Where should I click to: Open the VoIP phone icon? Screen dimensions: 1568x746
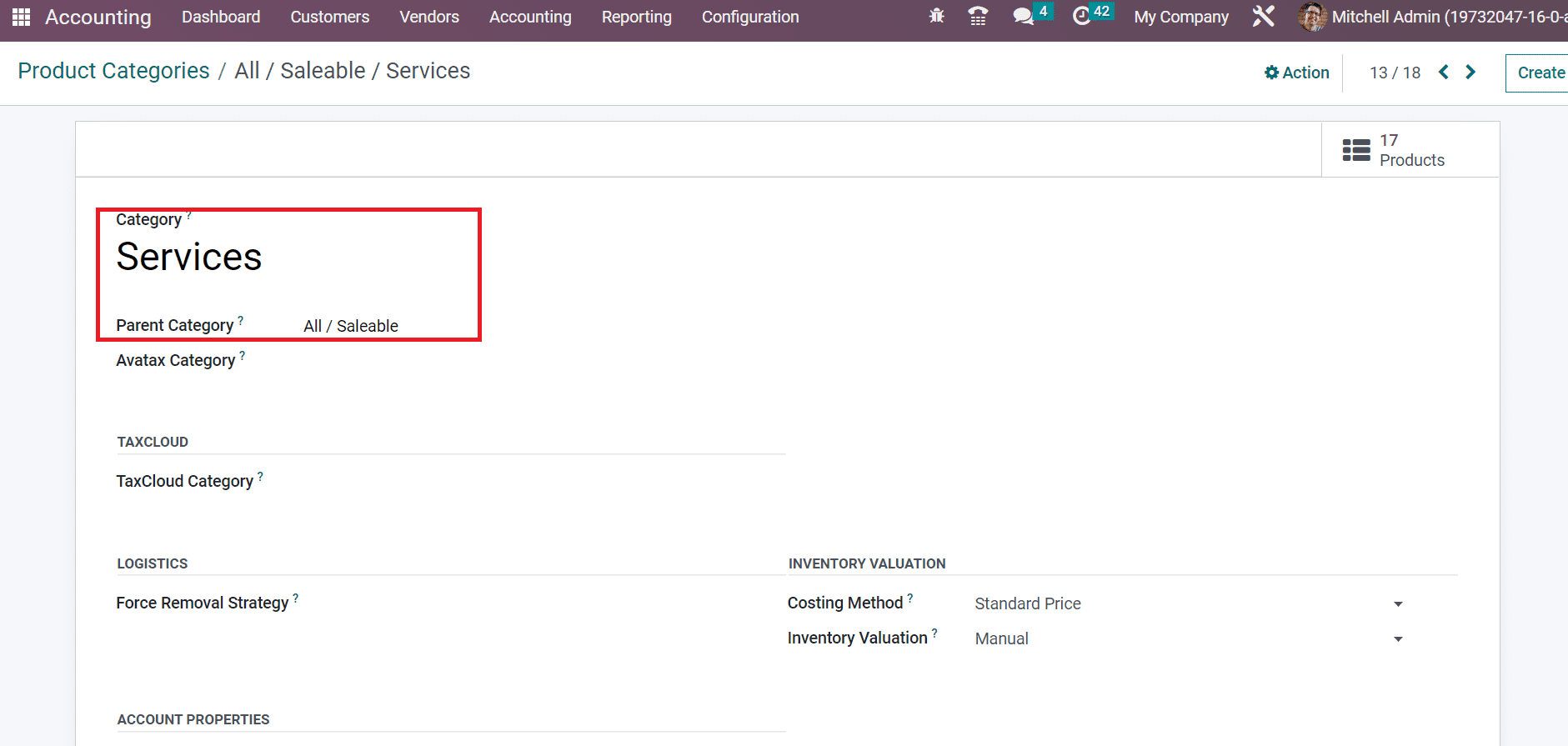click(978, 16)
